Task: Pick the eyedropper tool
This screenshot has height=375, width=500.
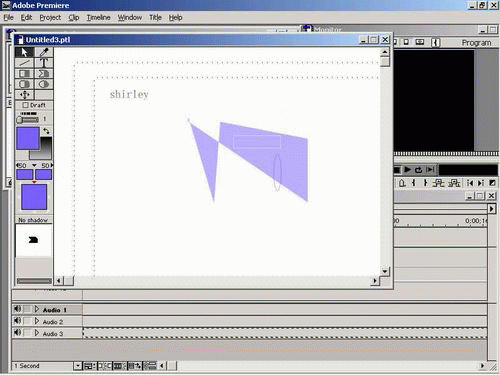Action: tap(44, 52)
